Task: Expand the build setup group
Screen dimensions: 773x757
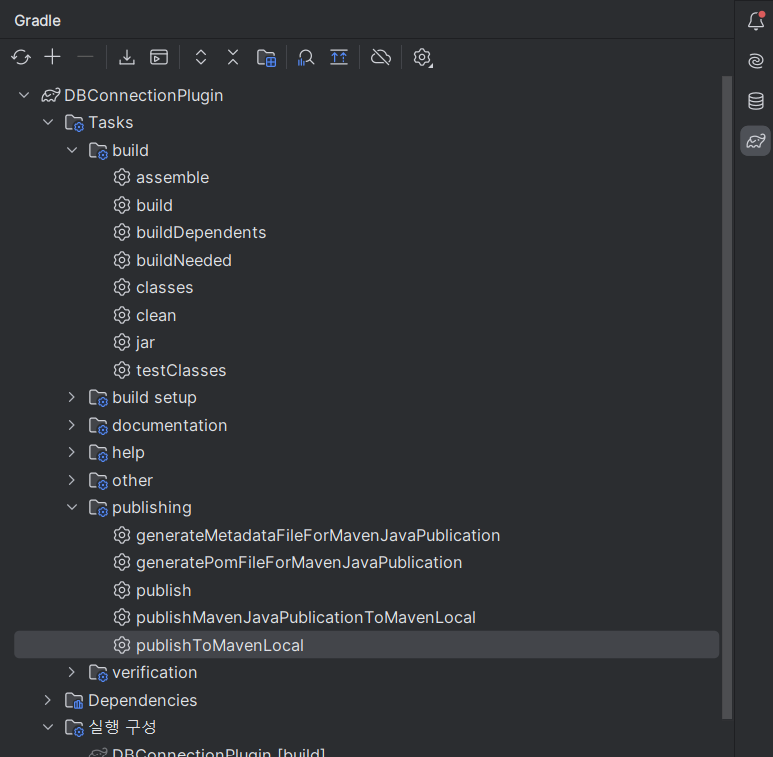Action: point(71,397)
